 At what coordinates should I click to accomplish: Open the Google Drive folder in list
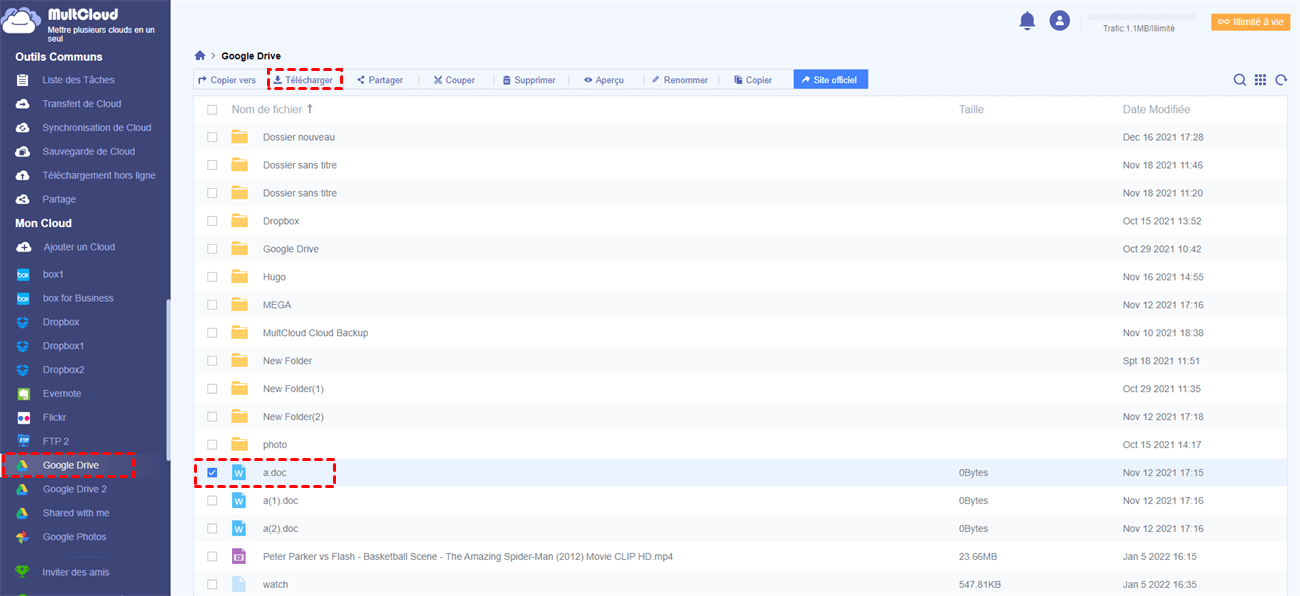(740, 249)
